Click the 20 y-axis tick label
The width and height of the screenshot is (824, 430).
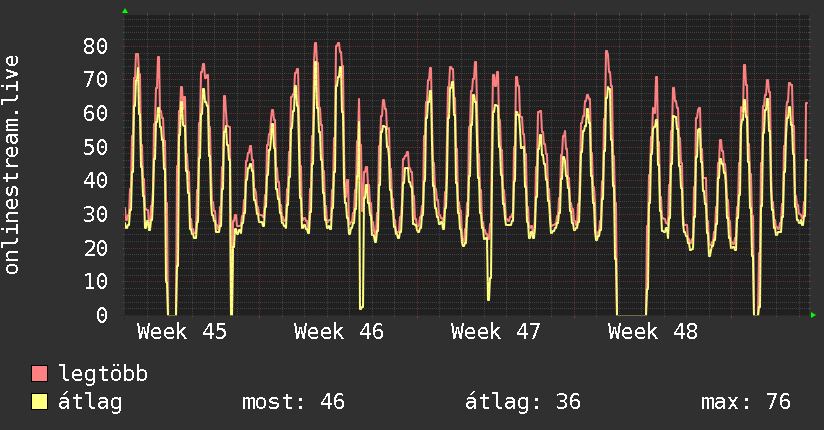(96, 248)
